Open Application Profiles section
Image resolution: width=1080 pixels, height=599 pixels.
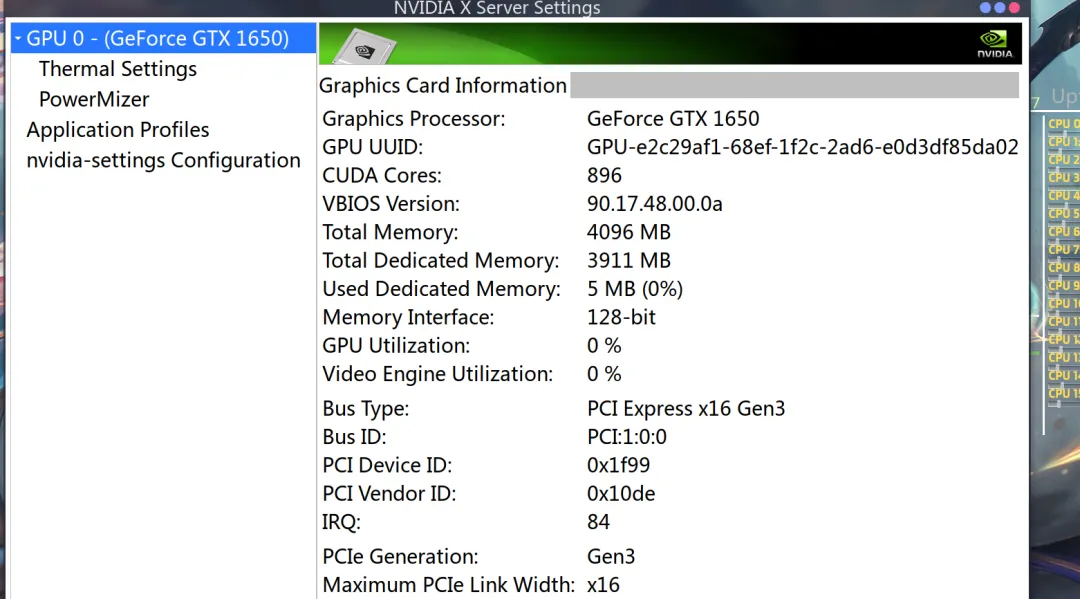pos(118,129)
